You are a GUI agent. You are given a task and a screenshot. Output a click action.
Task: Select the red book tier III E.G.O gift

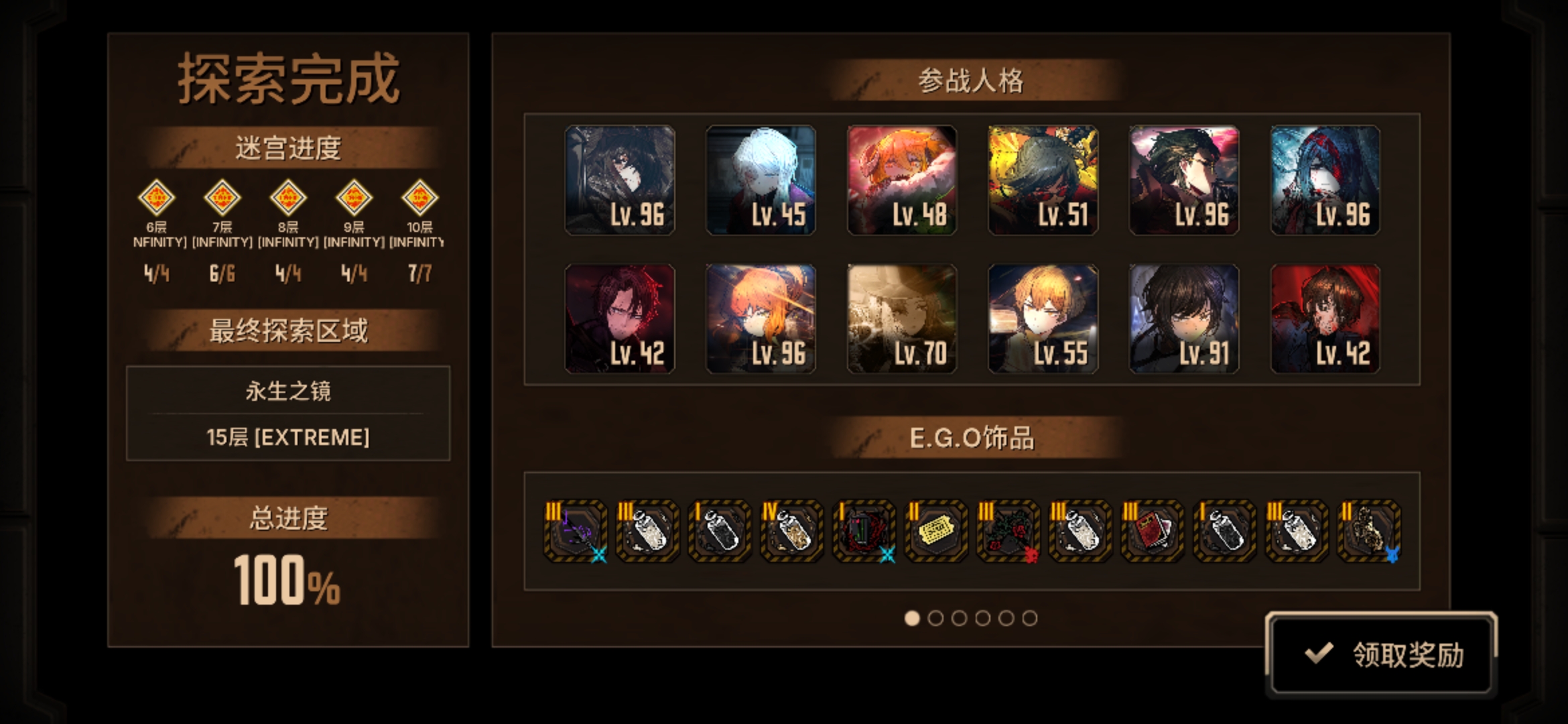click(1153, 532)
